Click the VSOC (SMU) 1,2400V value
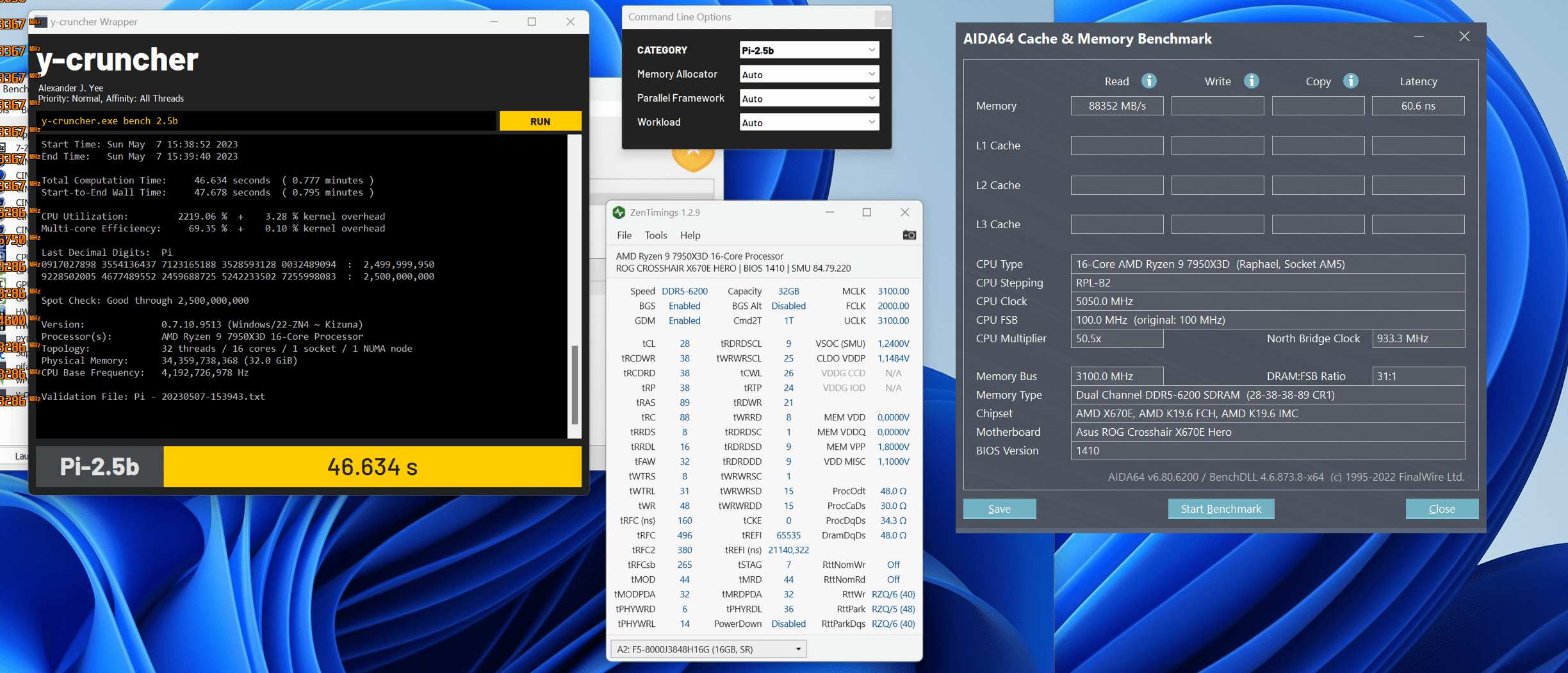This screenshot has height=673, width=1568. click(x=893, y=344)
